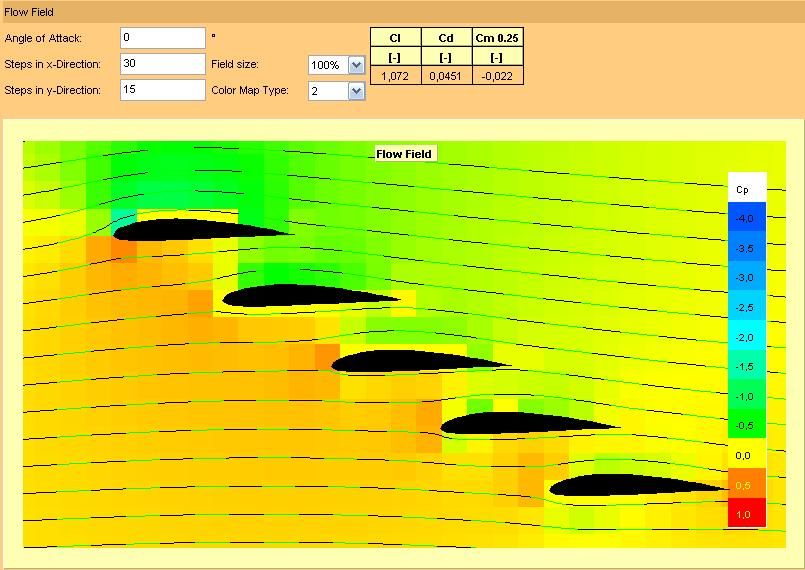The height and width of the screenshot is (570, 805).
Task: Click the 0,0 yellow legend swatch
Action: point(747,454)
